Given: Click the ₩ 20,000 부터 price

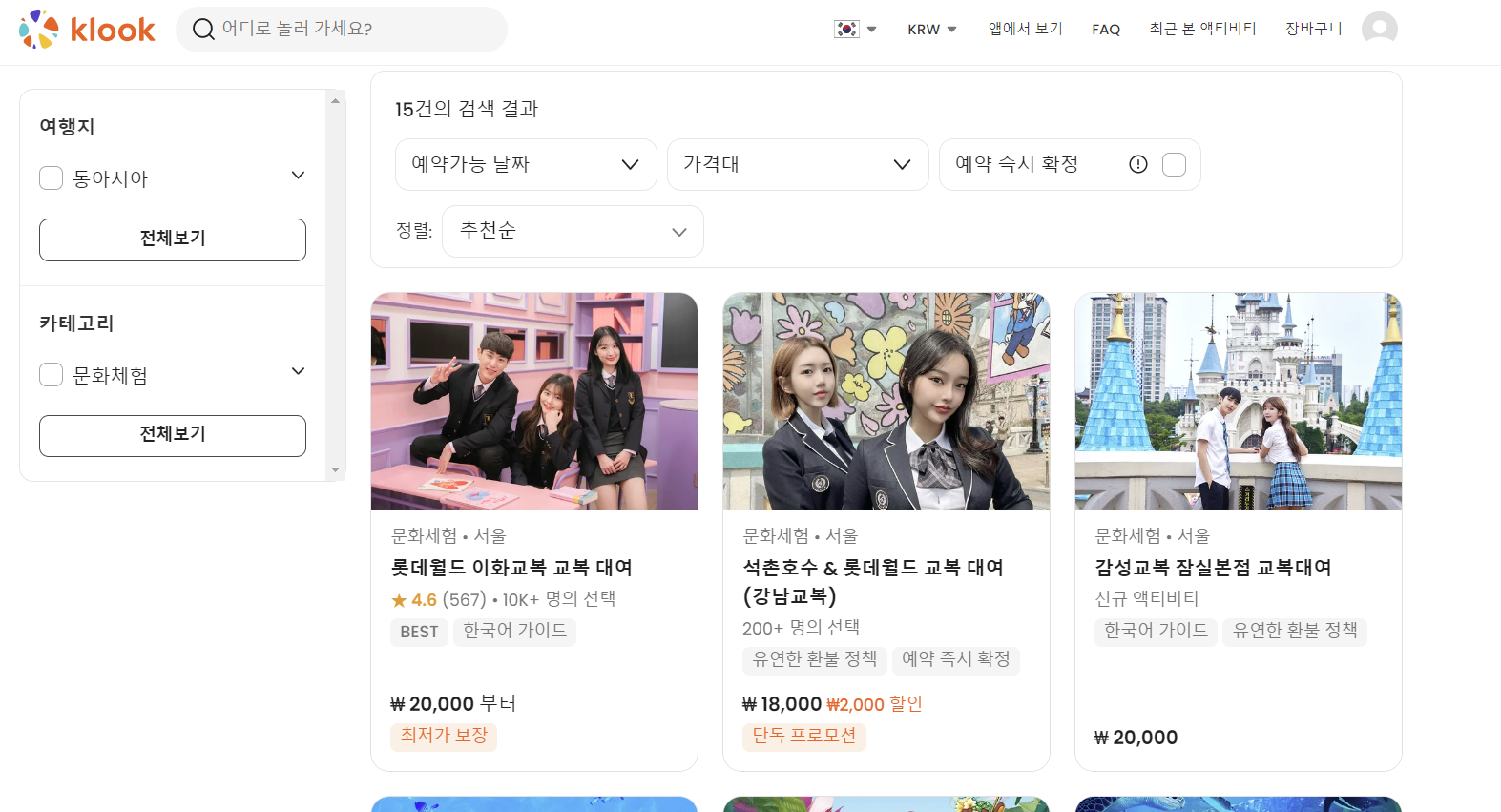Looking at the screenshot, I should coord(453,704).
